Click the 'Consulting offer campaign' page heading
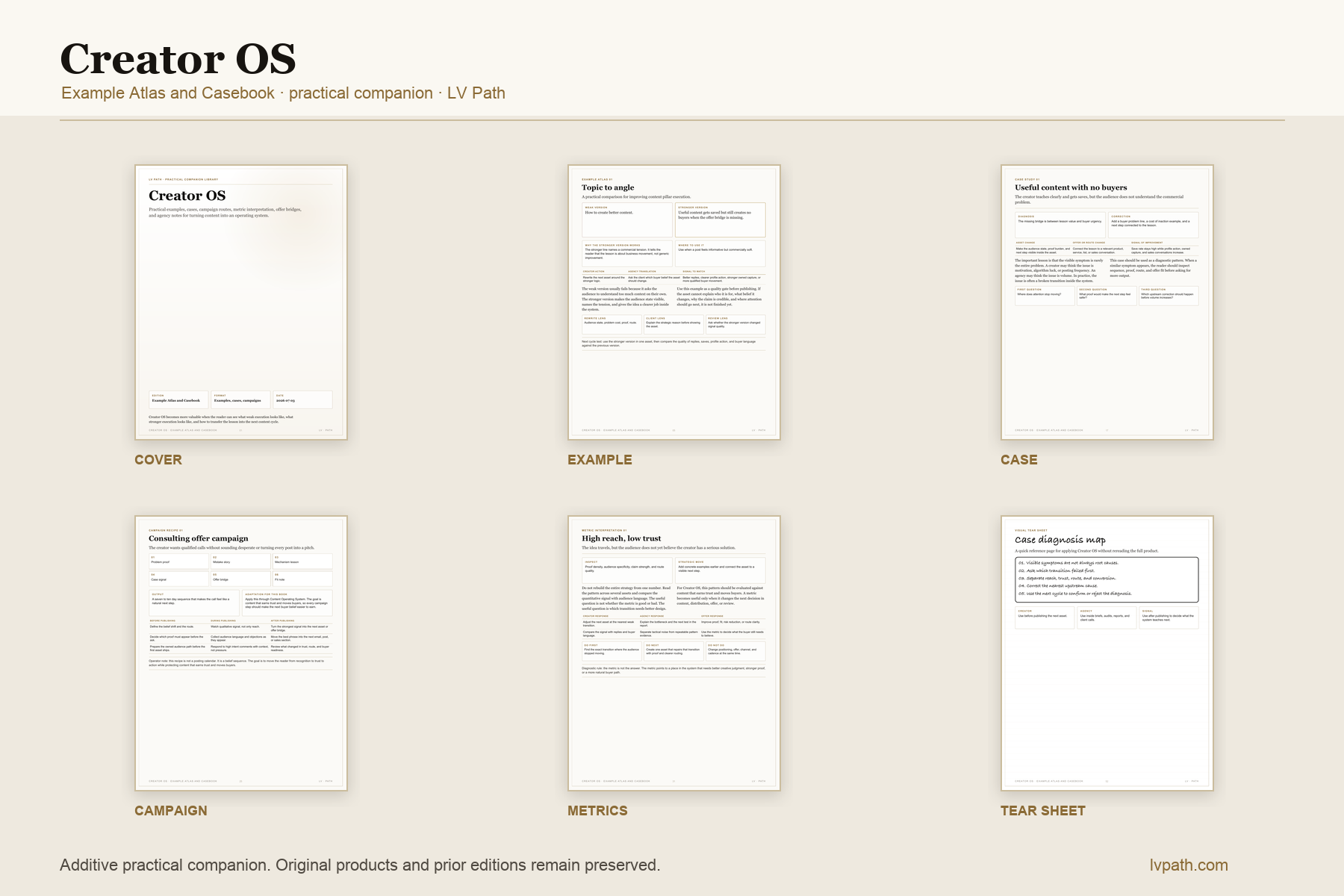Screen dimensions: 1344x896 click(199, 538)
